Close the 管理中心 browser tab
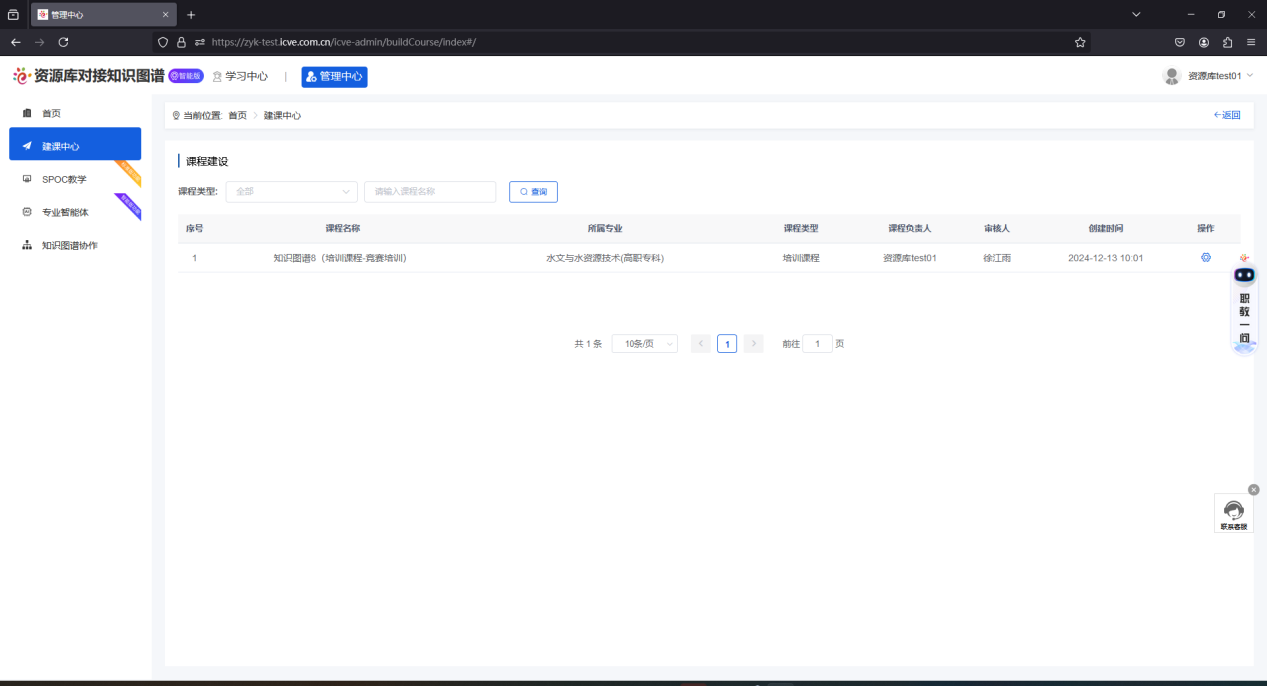 click(x=165, y=15)
